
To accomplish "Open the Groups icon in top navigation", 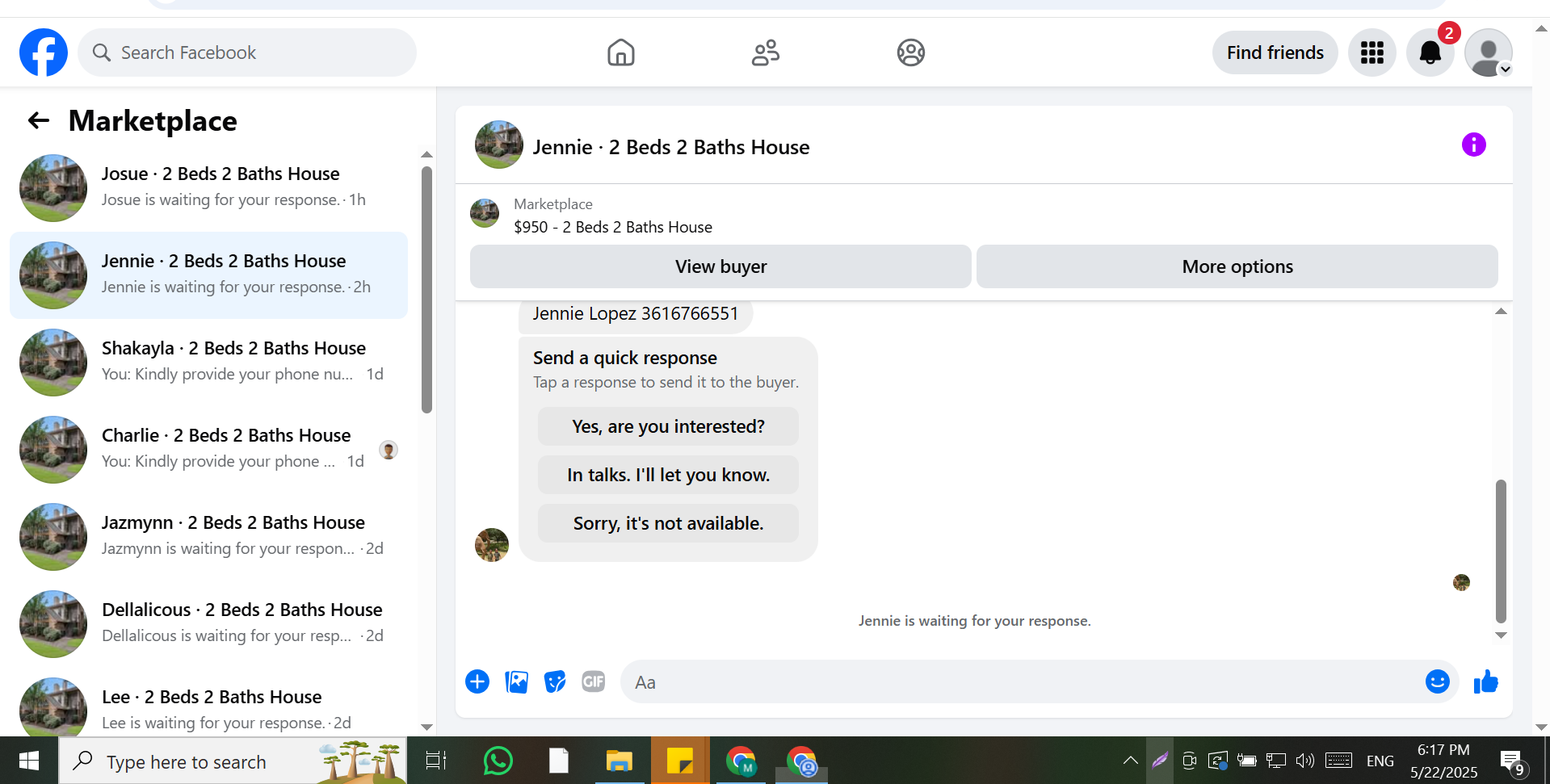I will (910, 52).
